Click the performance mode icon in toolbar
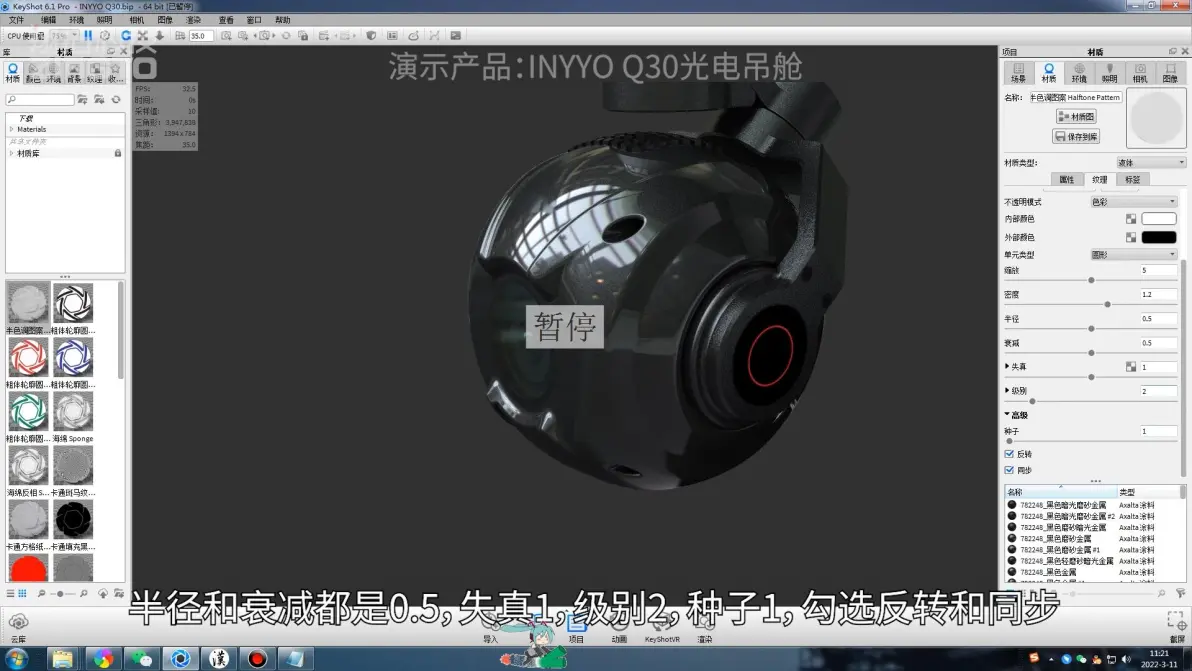Screen dimensions: 1192x671 pyautogui.click(x=105, y=36)
